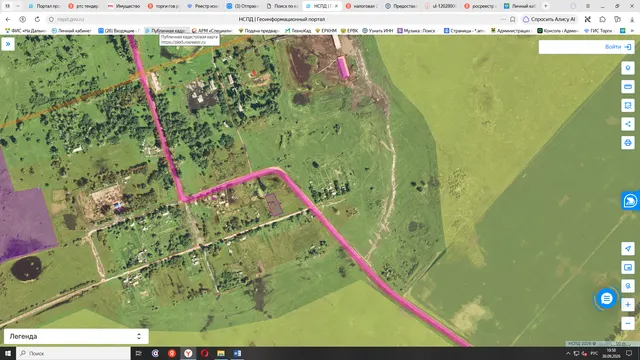640x360 pixels.
Task: Open a new browser tab
Action: [x=546, y=6]
